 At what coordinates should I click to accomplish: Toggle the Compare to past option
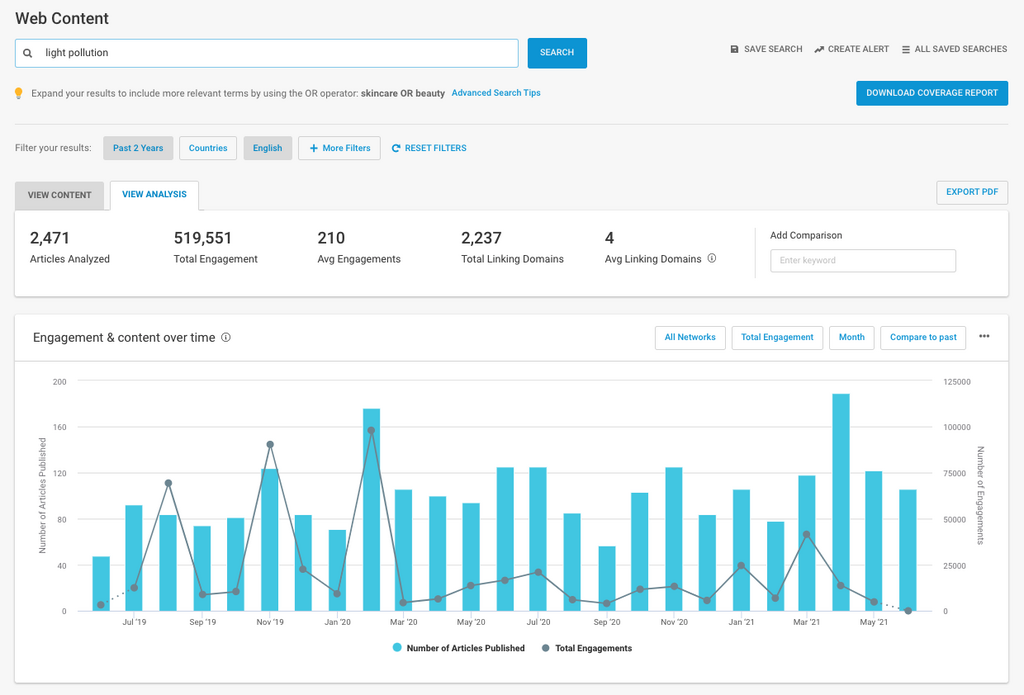tap(923, 337)
